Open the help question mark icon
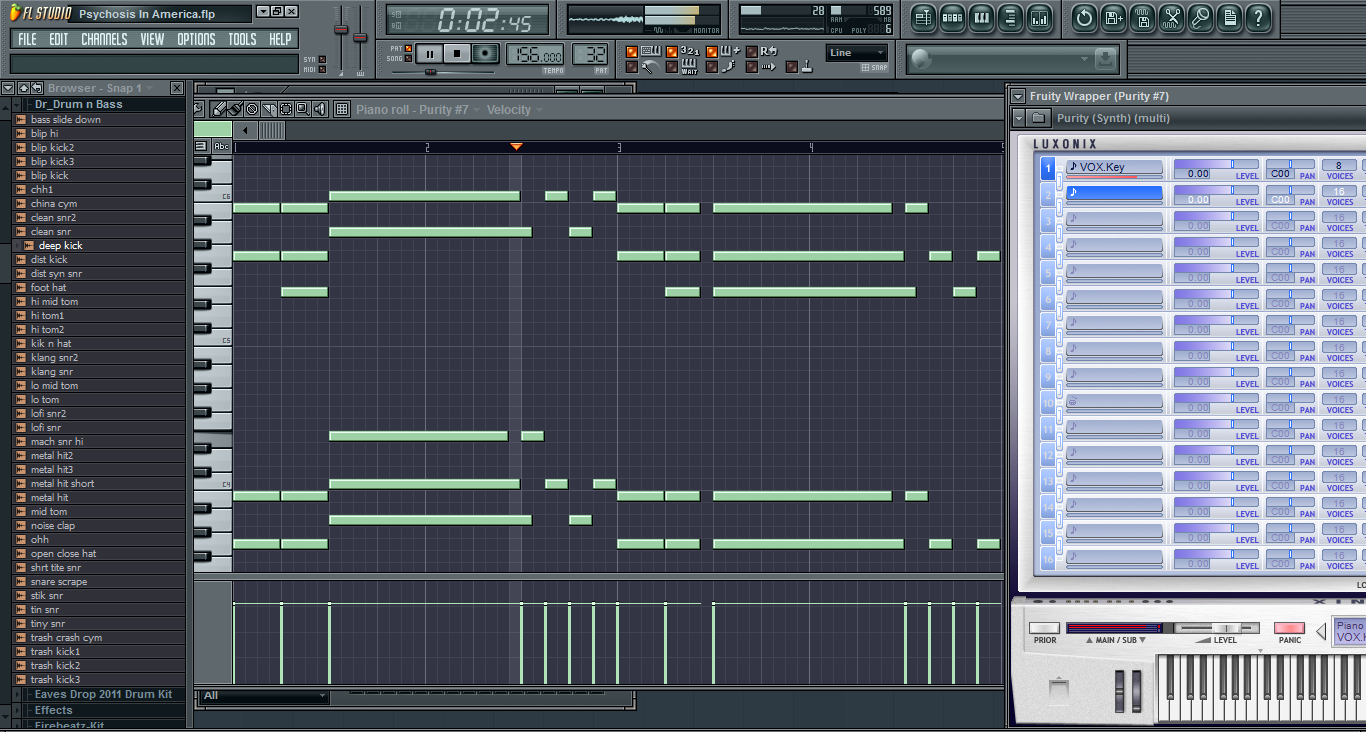Image resolution: width=1366 pixels, height=732 pixels. 1258,17
